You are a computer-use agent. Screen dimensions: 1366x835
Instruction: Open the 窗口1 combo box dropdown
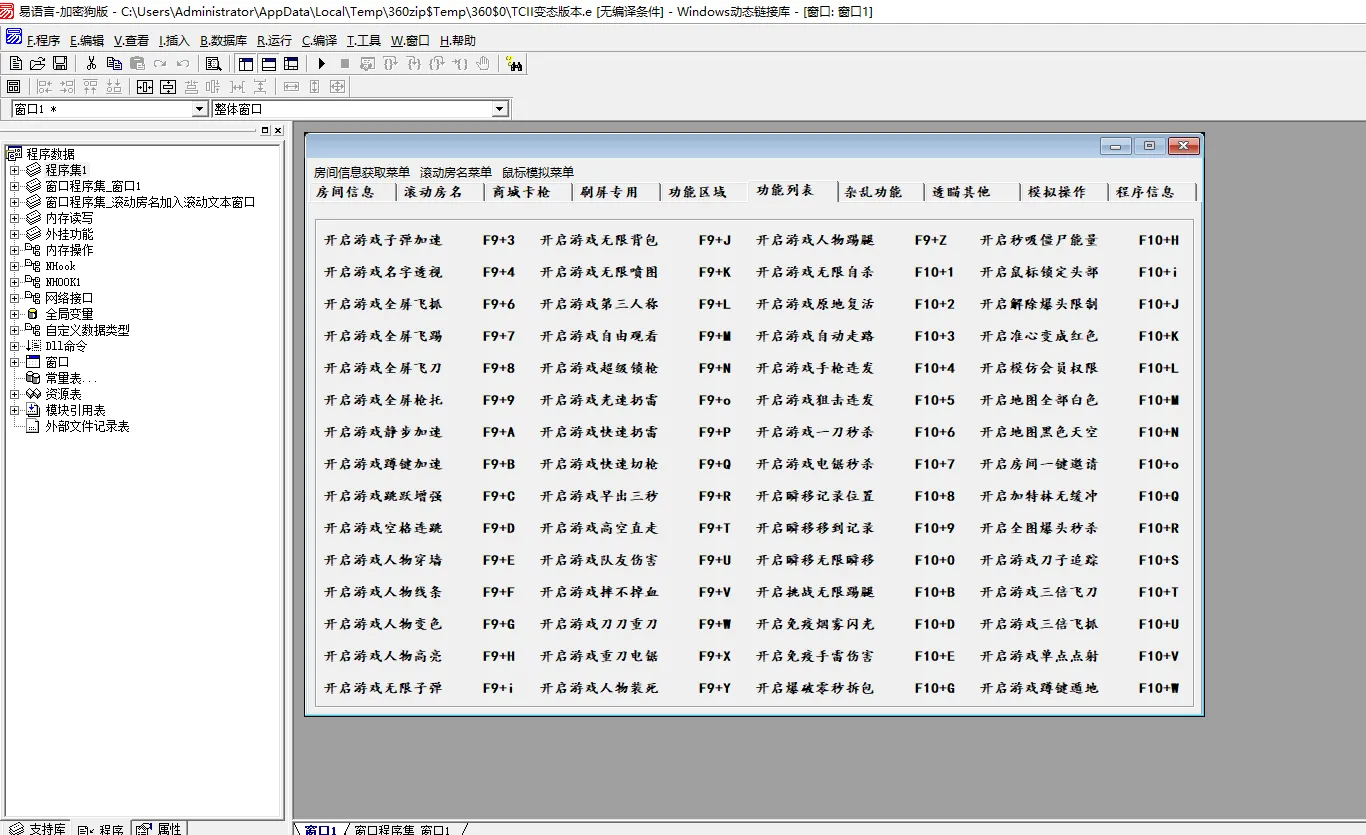pyautogui.click(x=199, y=109)
